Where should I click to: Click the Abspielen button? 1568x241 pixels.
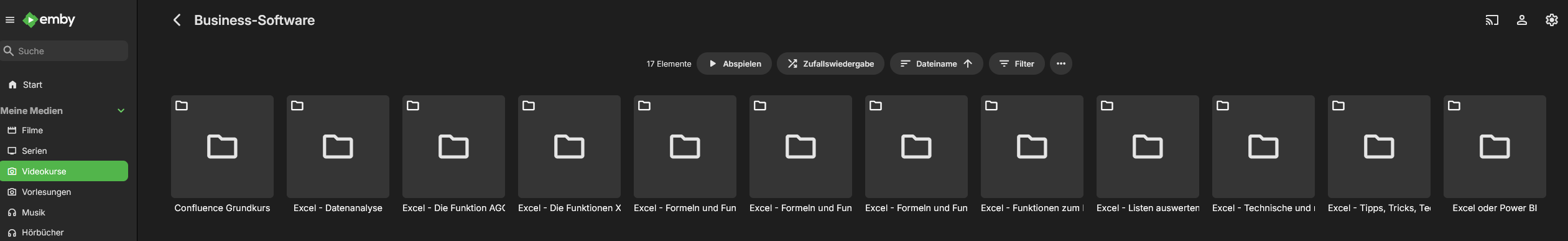coord(734,64)
